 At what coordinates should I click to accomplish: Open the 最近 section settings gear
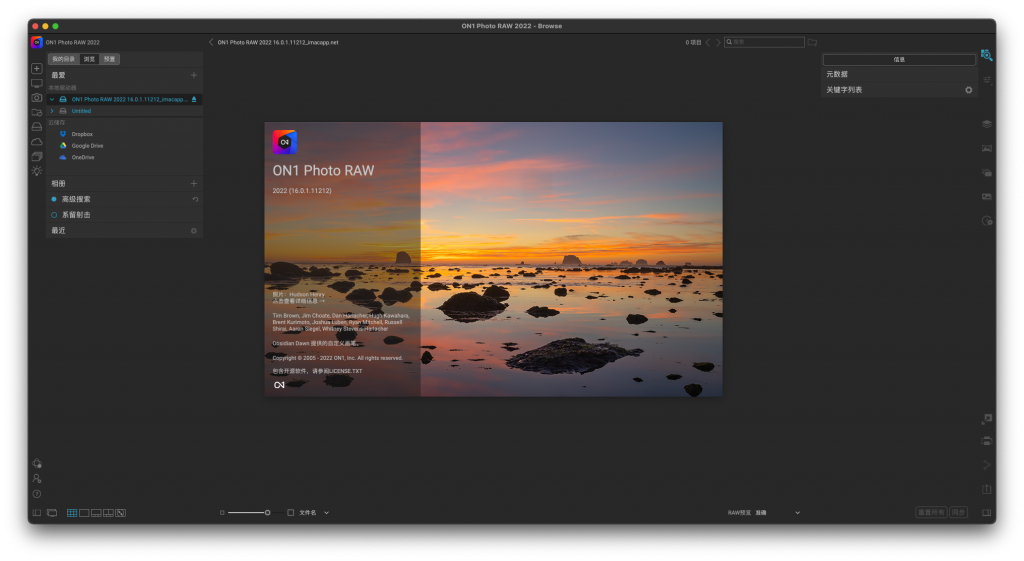(193, 231)
